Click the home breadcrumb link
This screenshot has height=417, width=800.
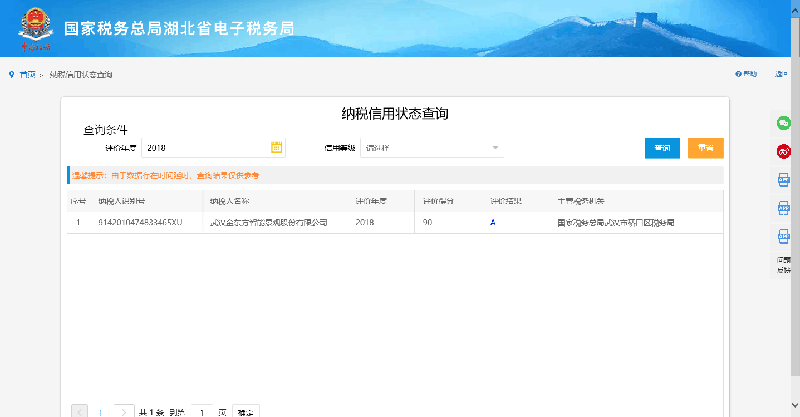(28, 75)
